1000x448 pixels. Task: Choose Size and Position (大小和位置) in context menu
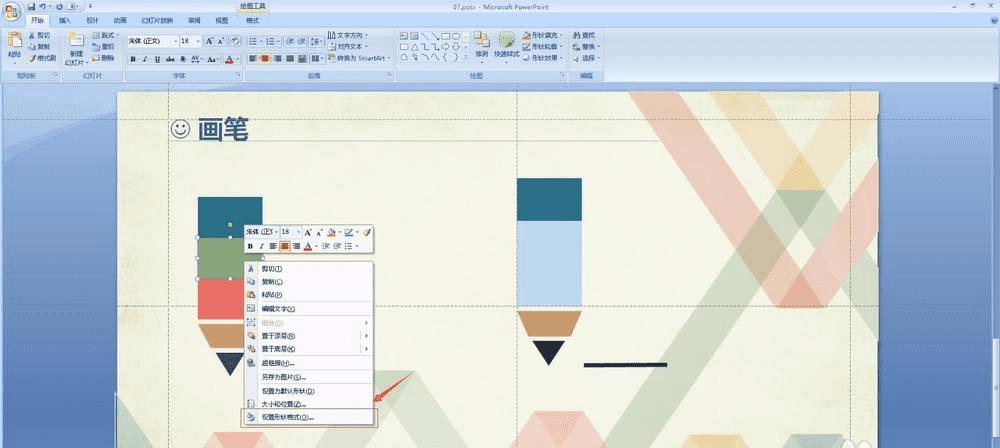309,404
